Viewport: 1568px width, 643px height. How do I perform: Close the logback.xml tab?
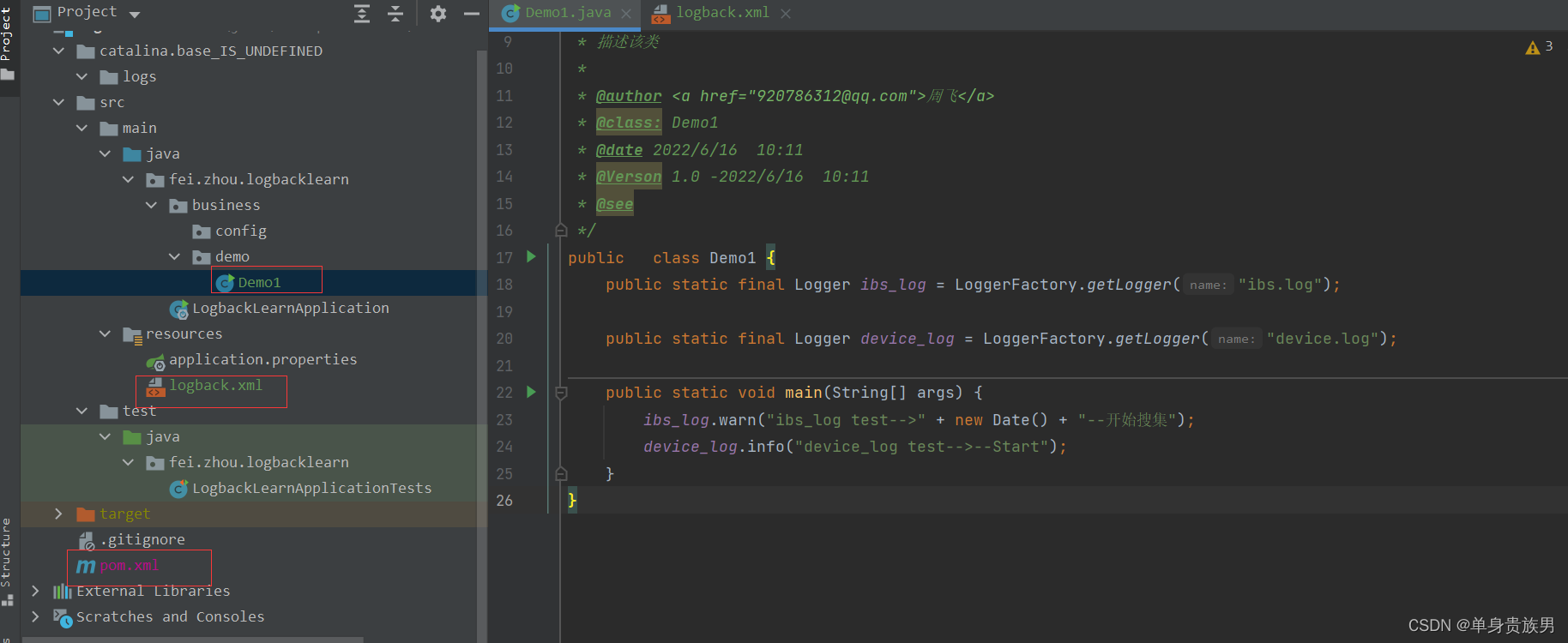786,14
